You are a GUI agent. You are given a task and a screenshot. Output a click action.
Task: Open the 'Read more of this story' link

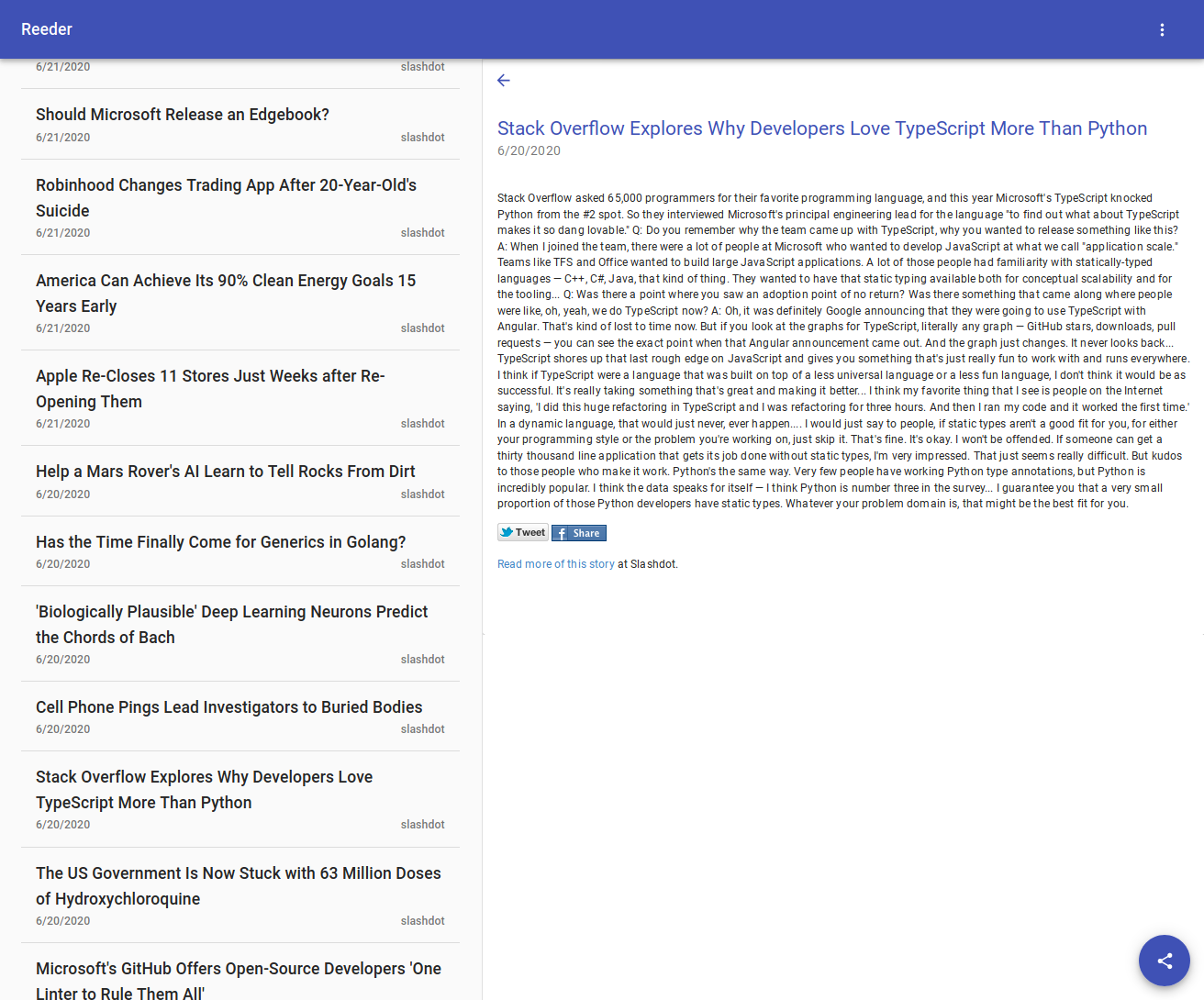pyautogui.click(x=556, y=564)
